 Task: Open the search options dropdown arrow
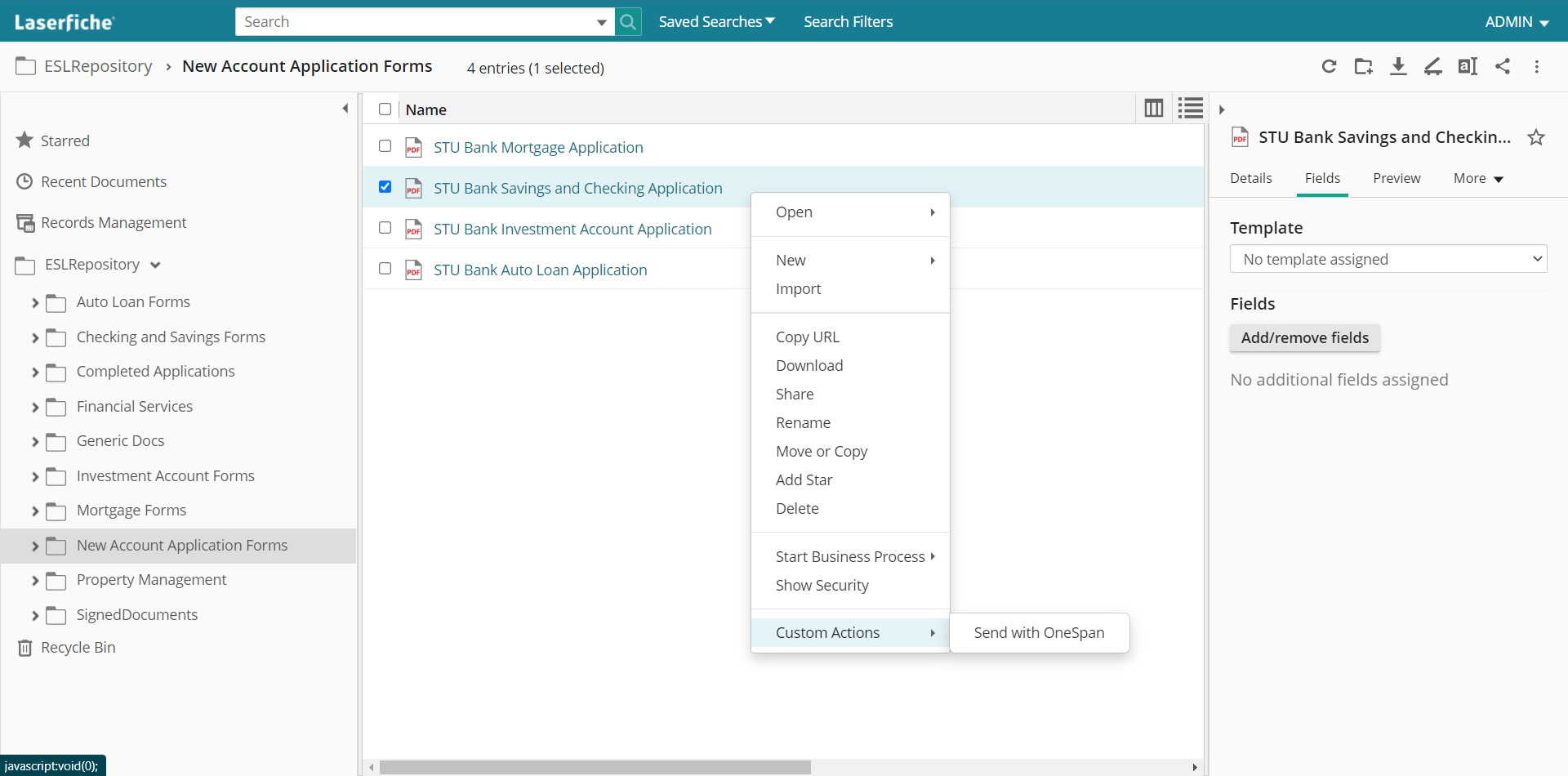(x=602, y=22)
